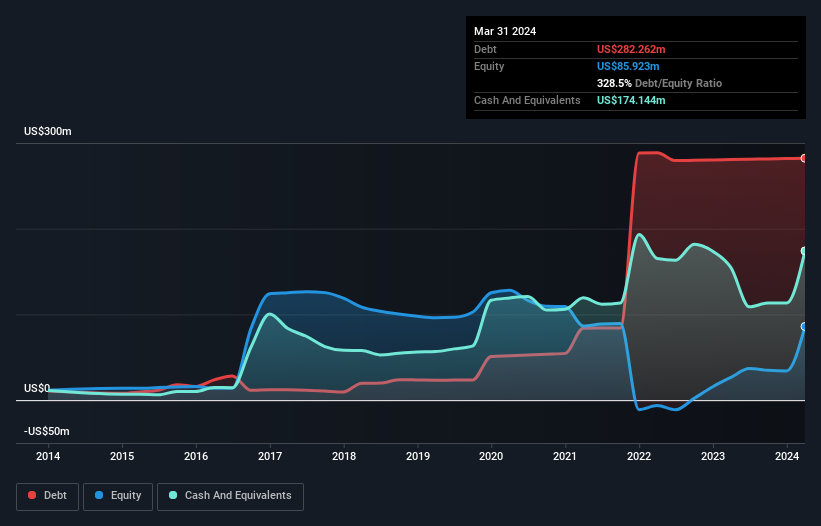
Task: Click the 2018 x-axis label
Action: pos(344,456)
